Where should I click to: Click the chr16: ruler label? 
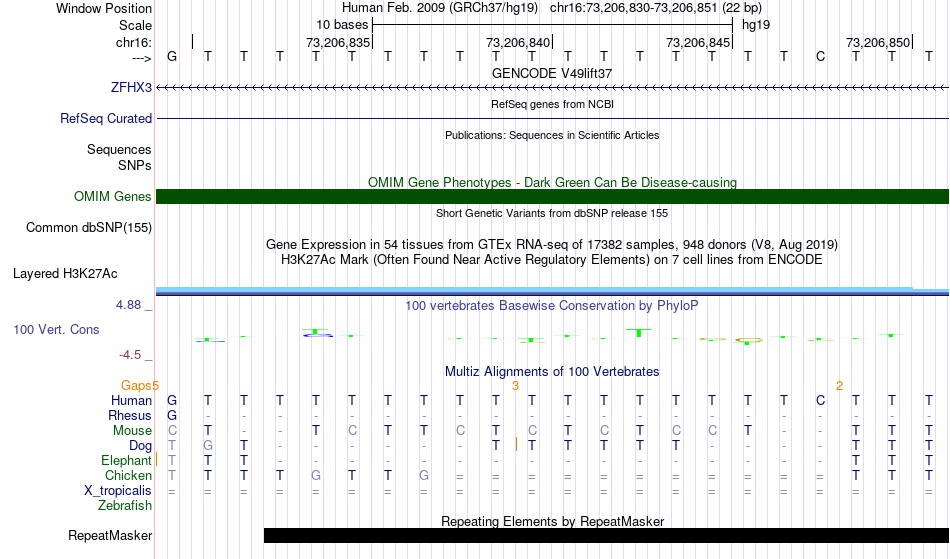point(134,42)
